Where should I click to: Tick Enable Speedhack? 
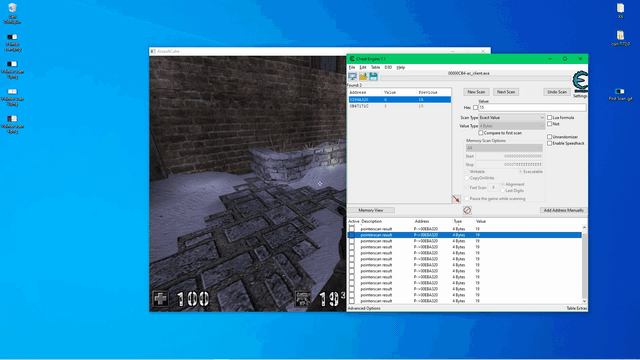click(549, 143)
